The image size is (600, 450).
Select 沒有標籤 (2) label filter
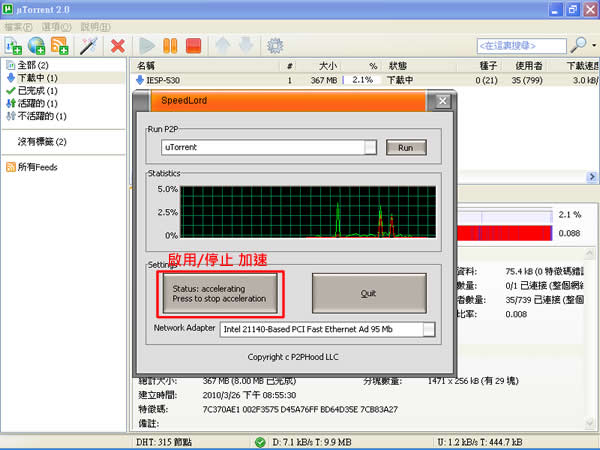(x=42, y=142)
